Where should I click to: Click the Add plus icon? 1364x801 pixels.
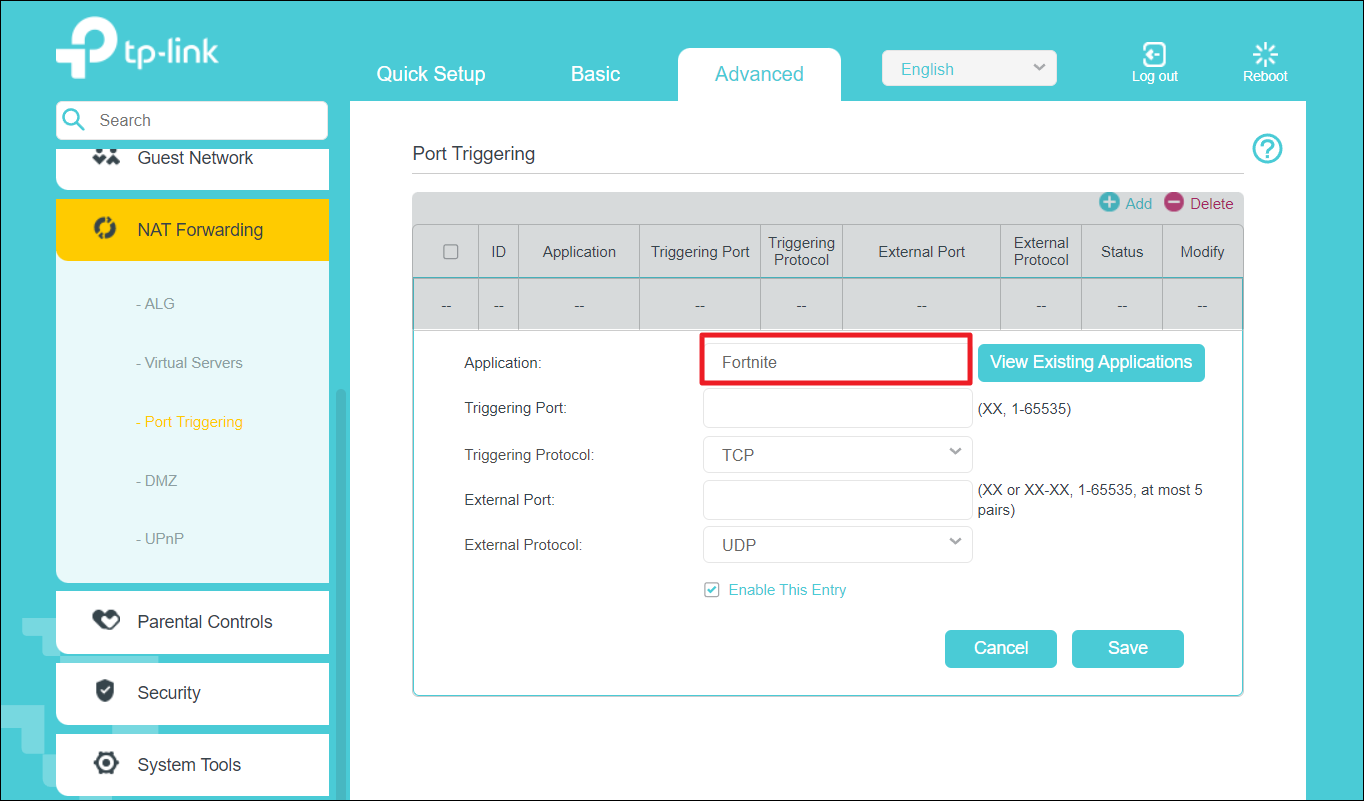(x=1109, y=203)
